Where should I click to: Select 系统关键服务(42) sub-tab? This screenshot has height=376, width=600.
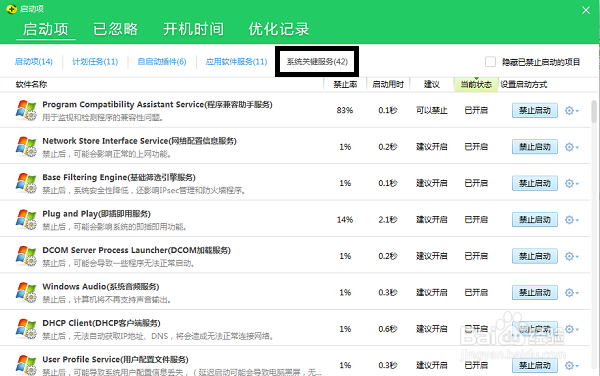tap(317, 62)
